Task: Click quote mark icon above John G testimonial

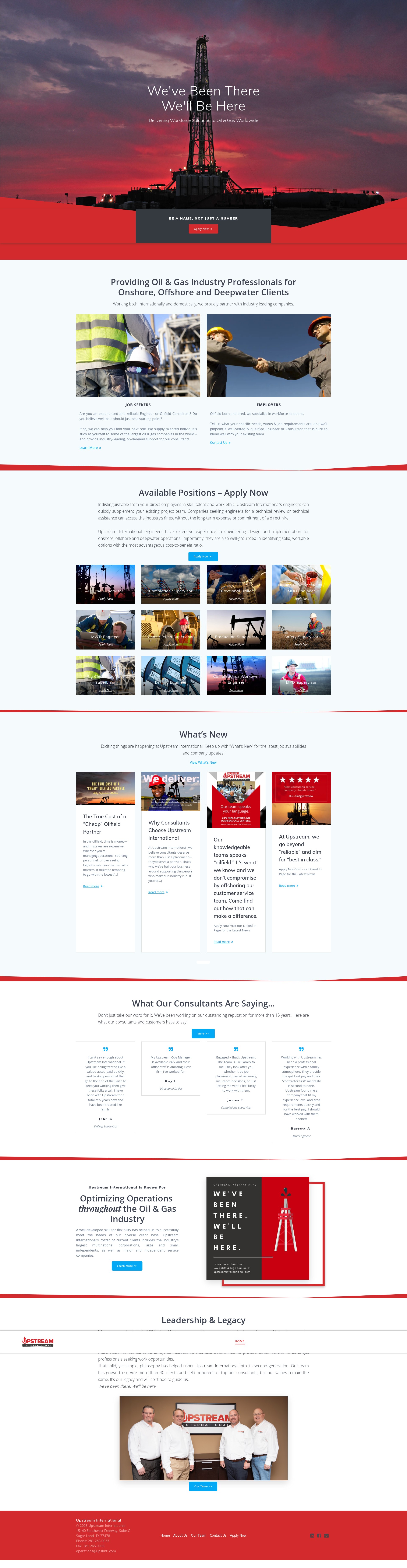Action: click(105, 1049)
